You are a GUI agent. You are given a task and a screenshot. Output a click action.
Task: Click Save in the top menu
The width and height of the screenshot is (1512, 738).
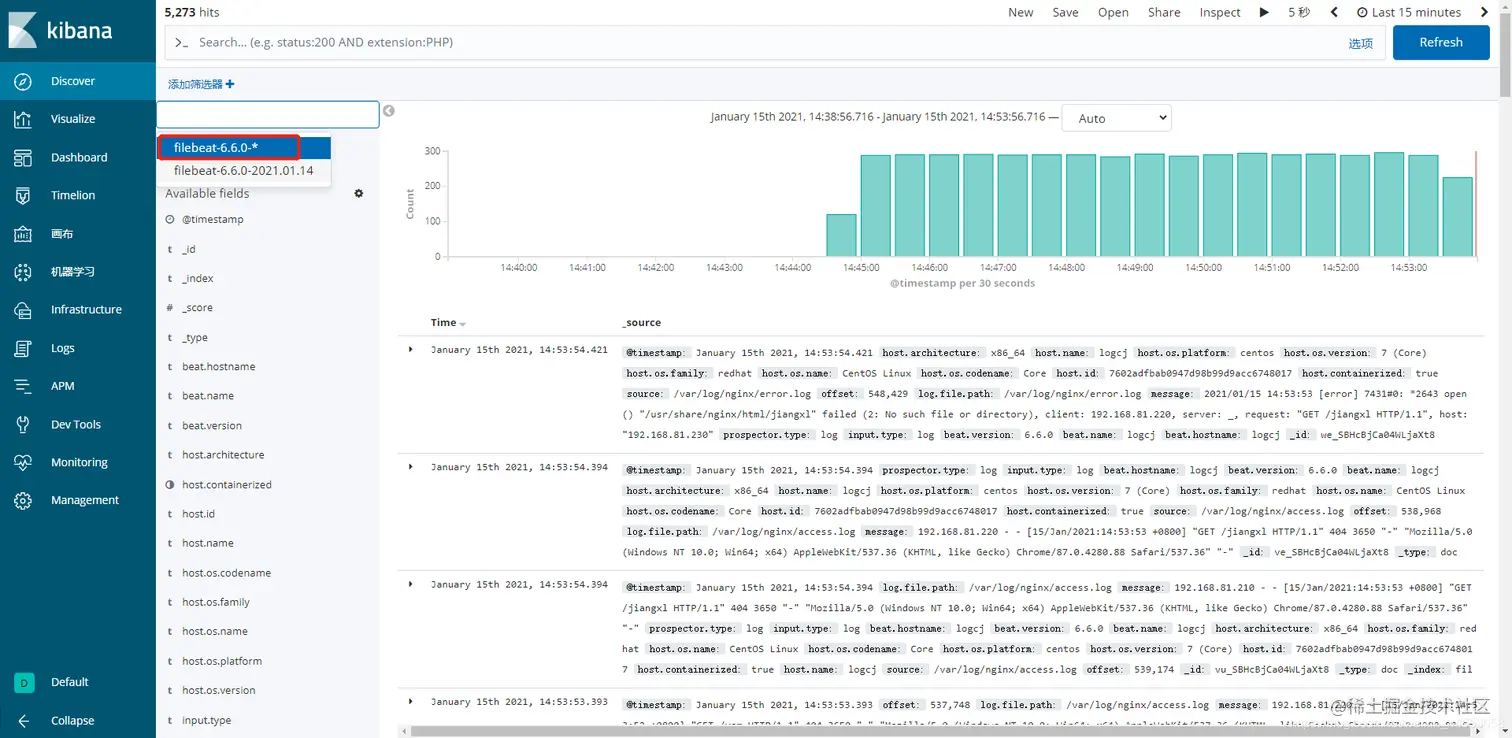click(x=1065, y=12)
